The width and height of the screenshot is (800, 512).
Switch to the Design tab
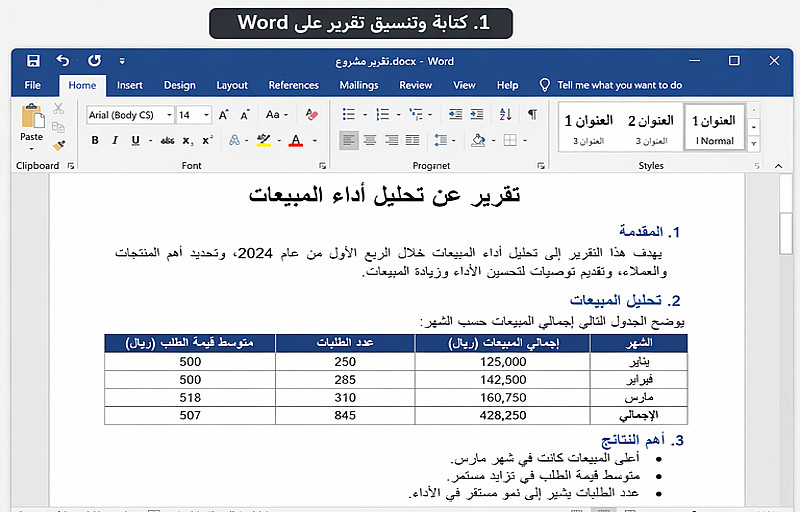click(x=180, y=85)
